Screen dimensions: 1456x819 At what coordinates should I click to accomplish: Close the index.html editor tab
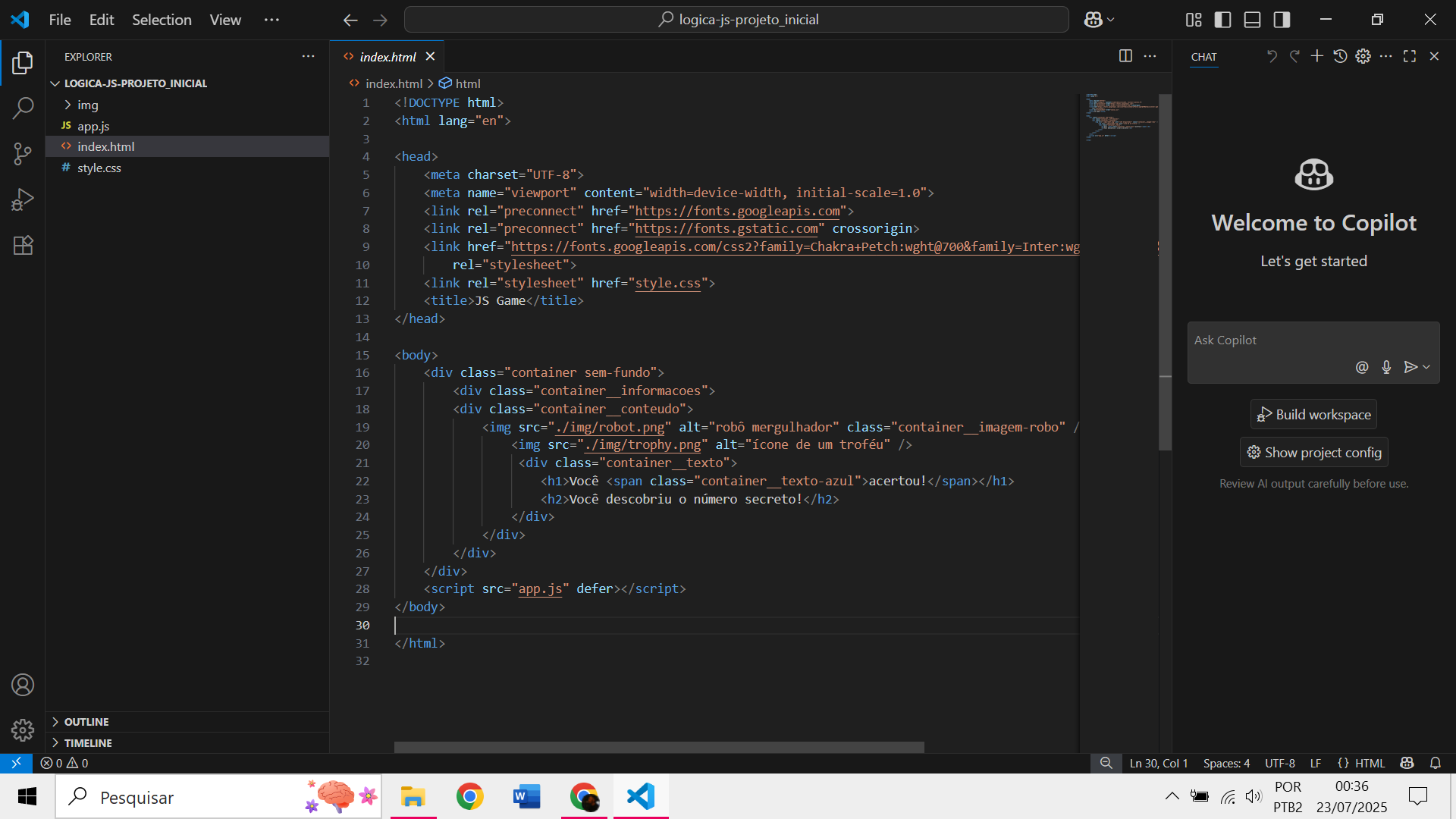click(x=430, y=56)
